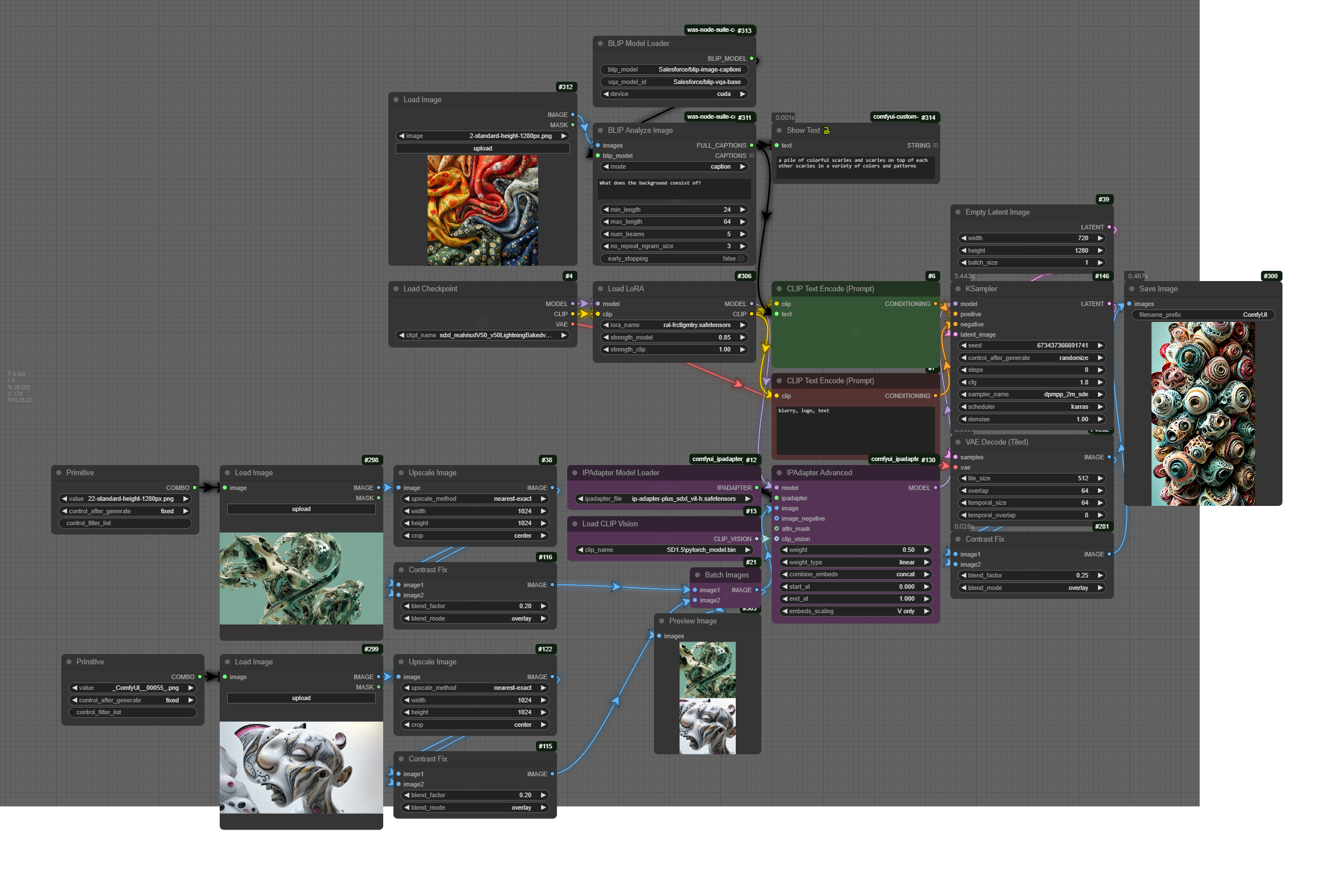Open the weight_type linear dropdown

(856, 562)
